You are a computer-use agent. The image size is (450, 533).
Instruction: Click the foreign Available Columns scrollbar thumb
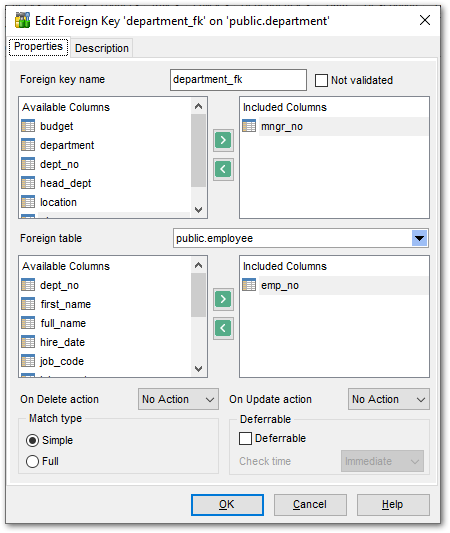pos(198,295)
